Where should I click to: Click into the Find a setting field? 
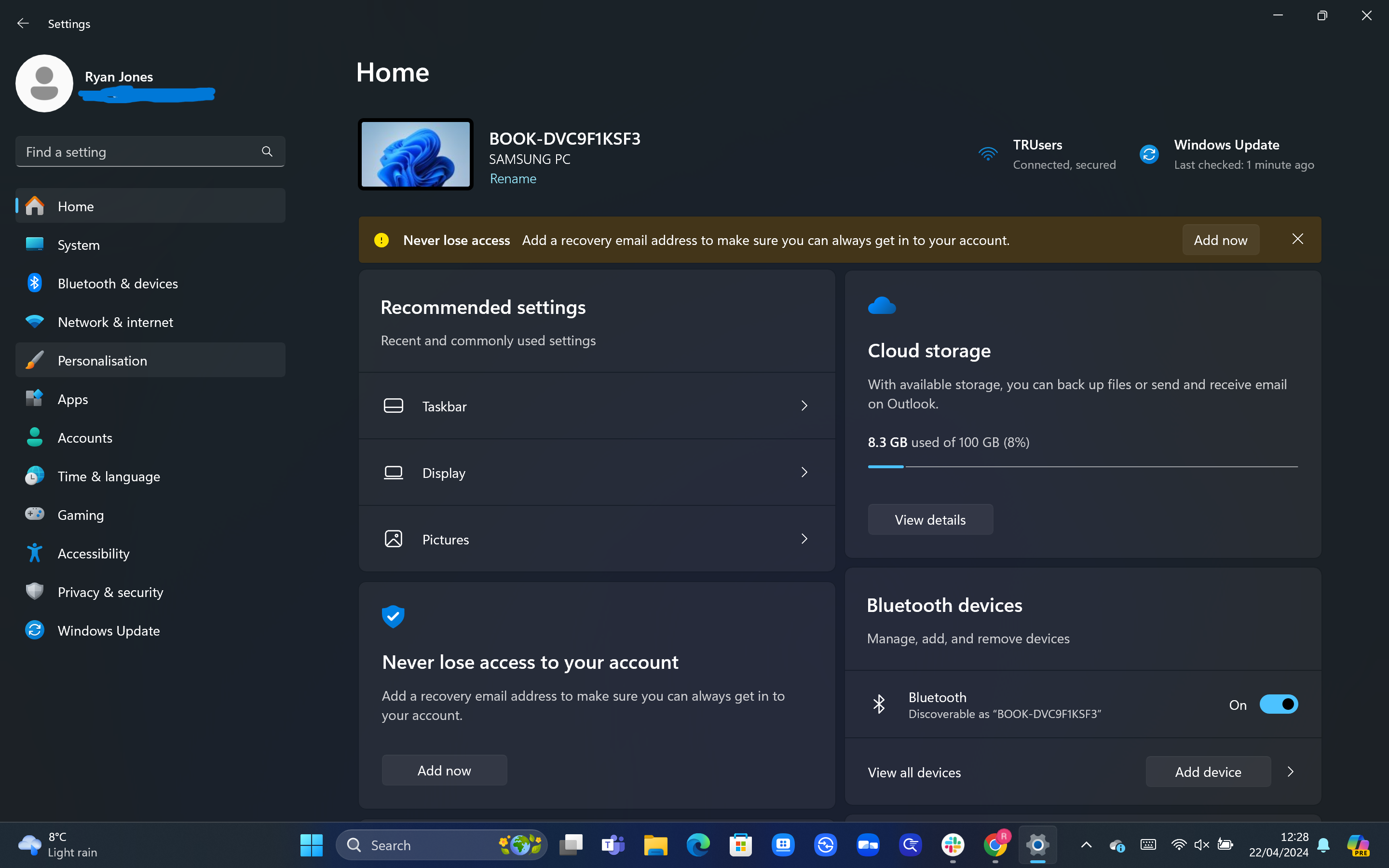click(150, 151)
